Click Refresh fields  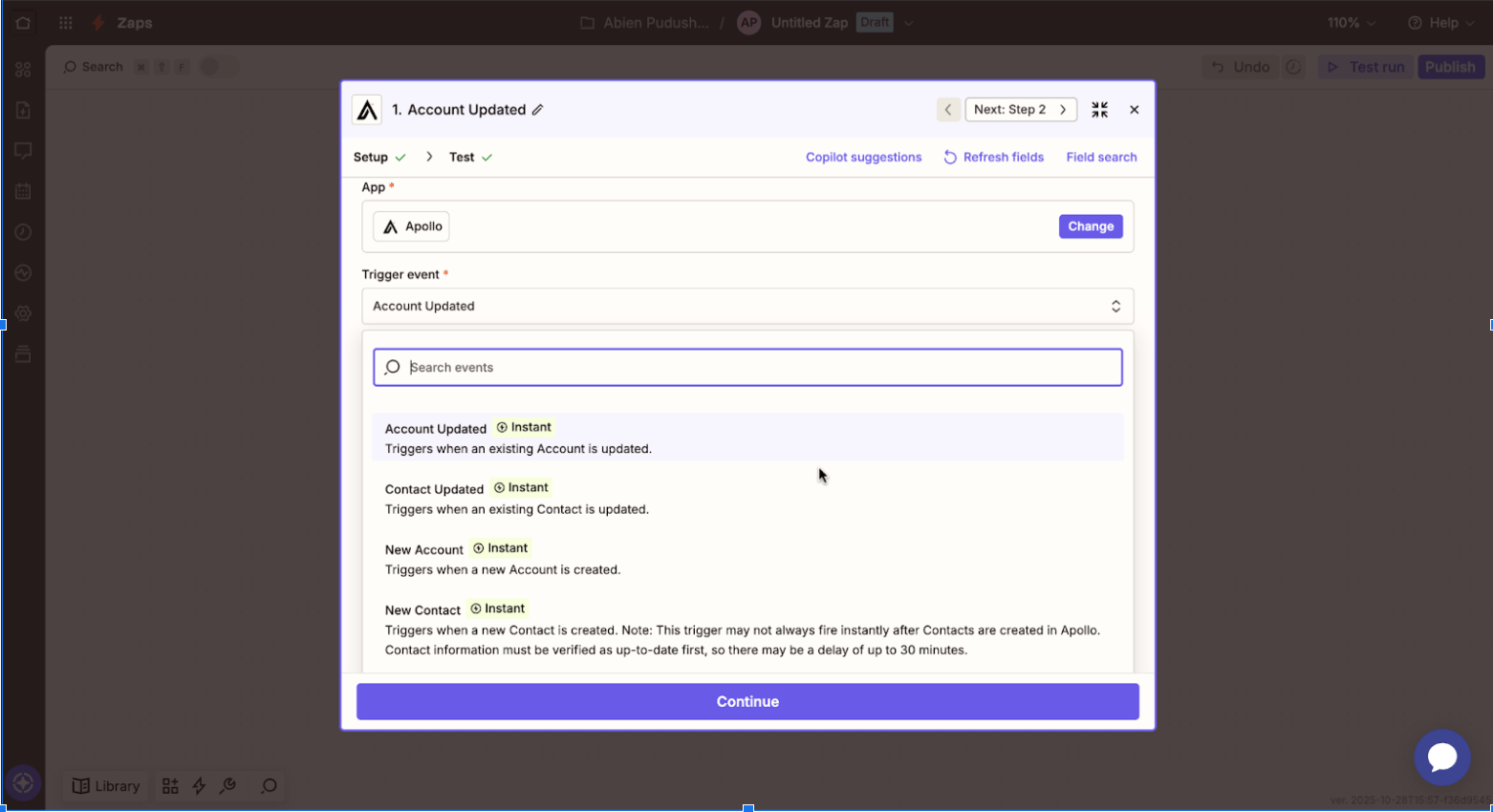tap(994, 158)
